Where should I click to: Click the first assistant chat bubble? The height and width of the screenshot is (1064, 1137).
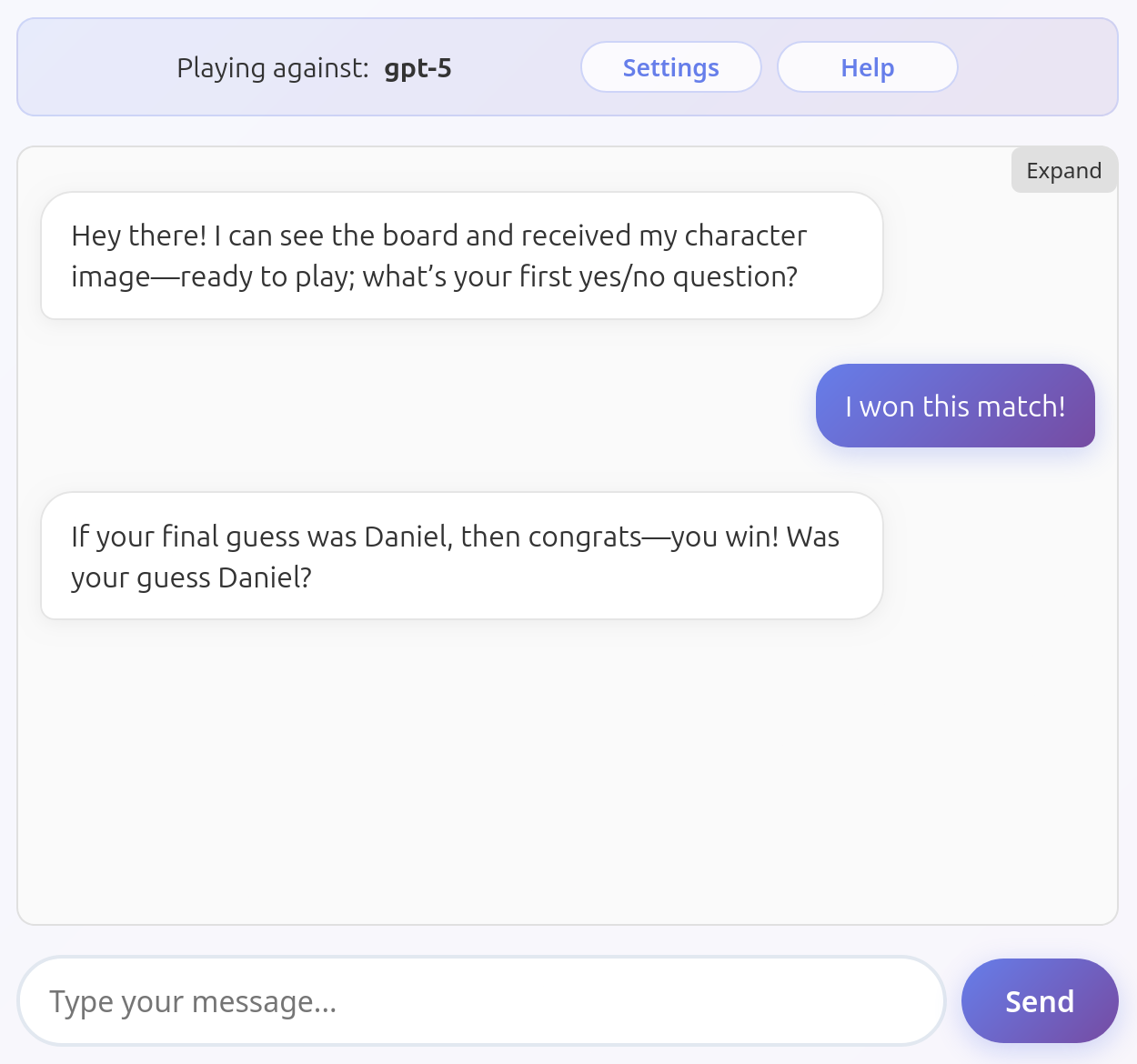click(x=462, y=256)
